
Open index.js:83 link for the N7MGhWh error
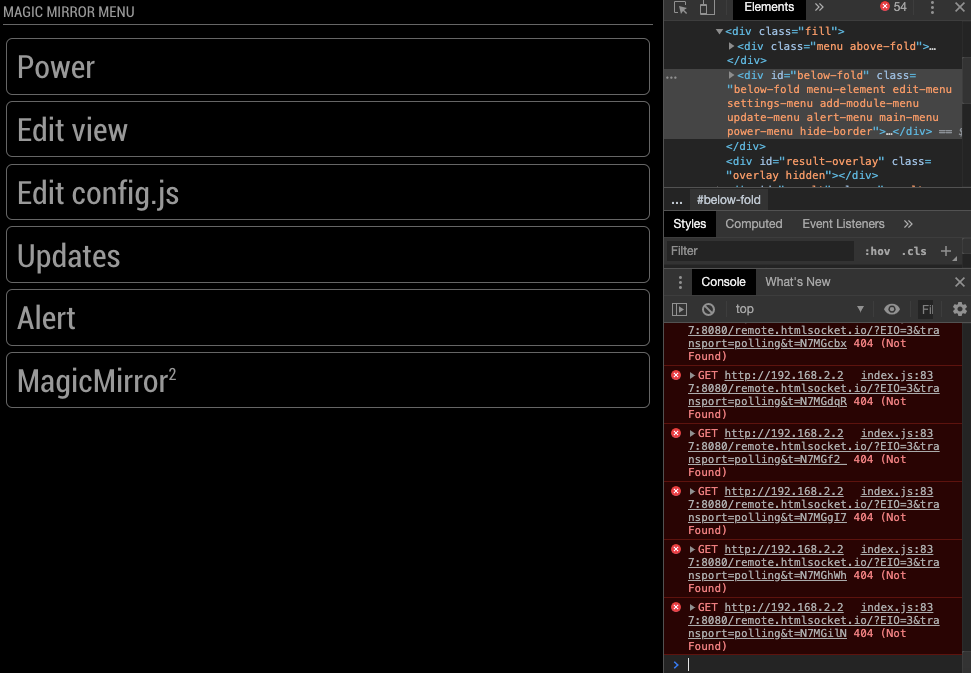[897, 549]
